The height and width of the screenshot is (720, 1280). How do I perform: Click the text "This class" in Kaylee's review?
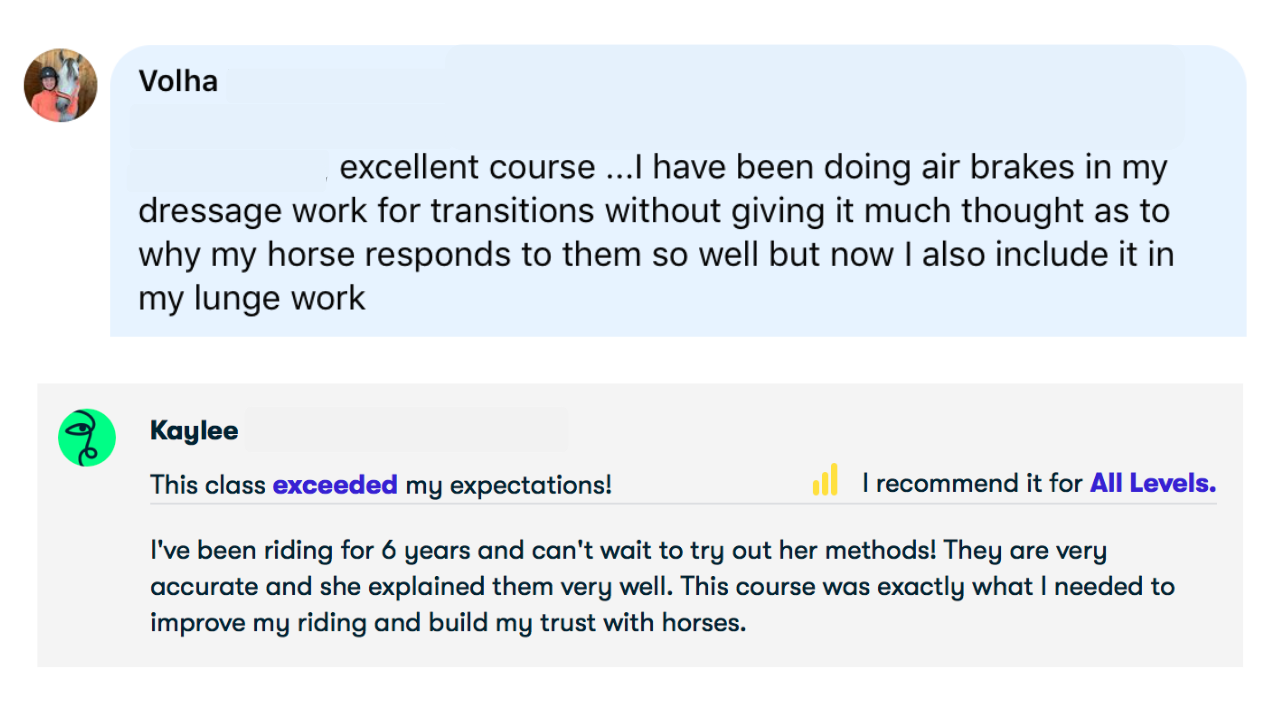pyautogui.click(x=207, y=485)
